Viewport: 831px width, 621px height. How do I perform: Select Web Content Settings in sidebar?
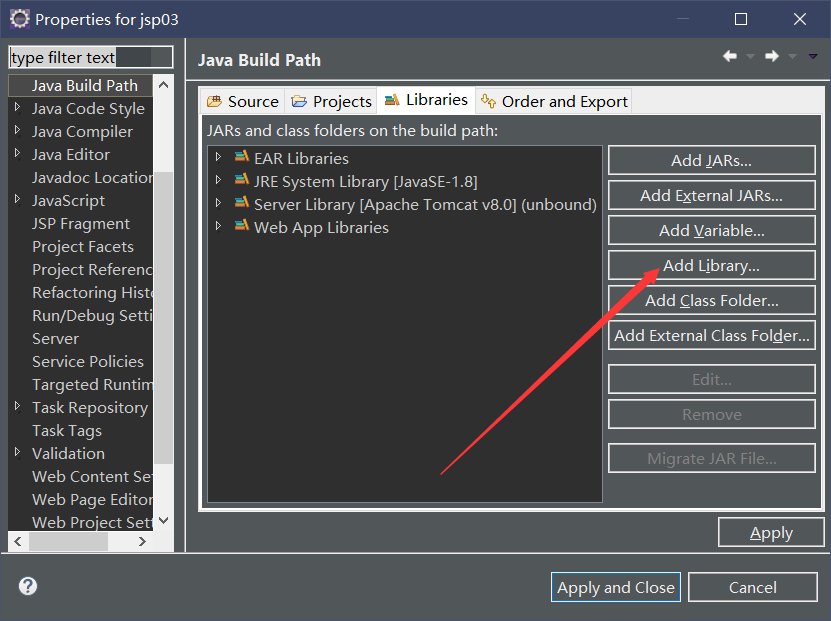92,476
